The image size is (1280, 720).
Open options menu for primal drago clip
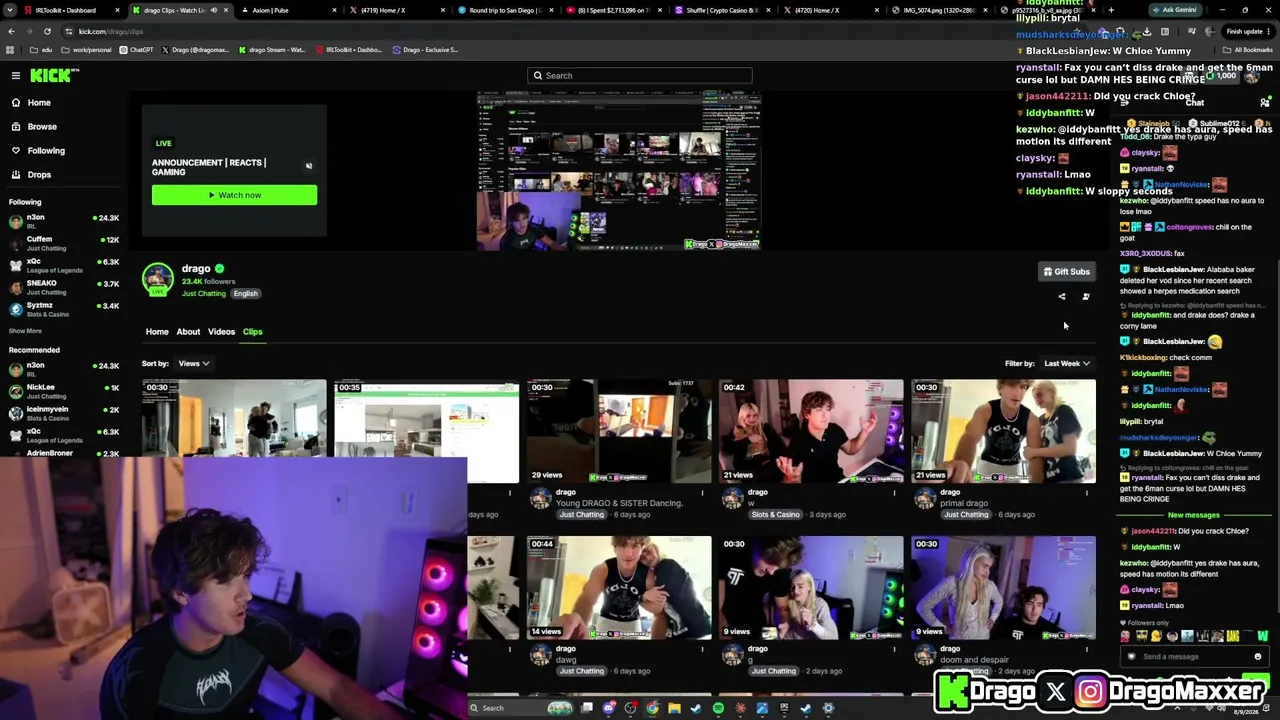1087,492
